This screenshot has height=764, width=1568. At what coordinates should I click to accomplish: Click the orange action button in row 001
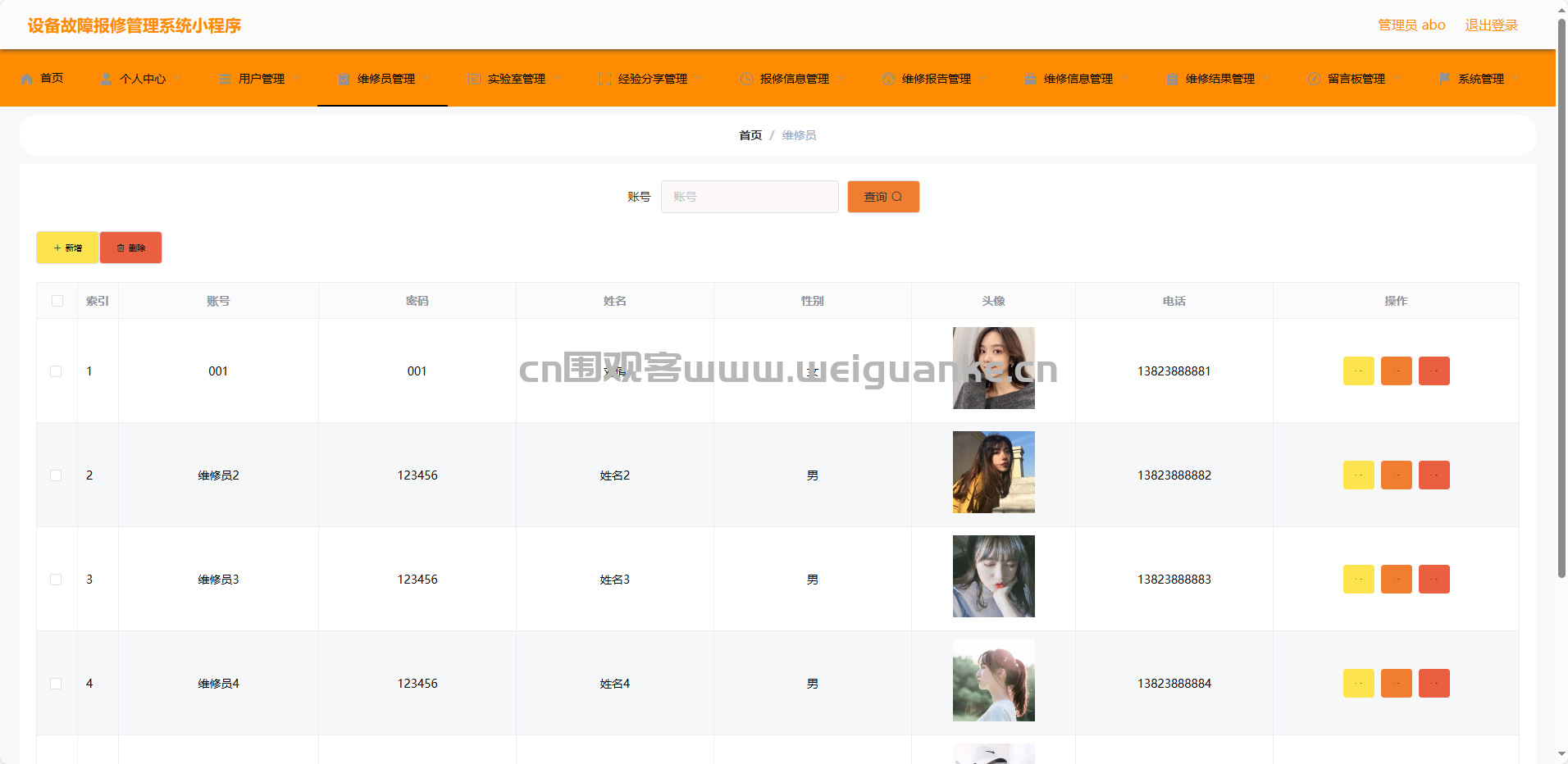point(1397,371)
